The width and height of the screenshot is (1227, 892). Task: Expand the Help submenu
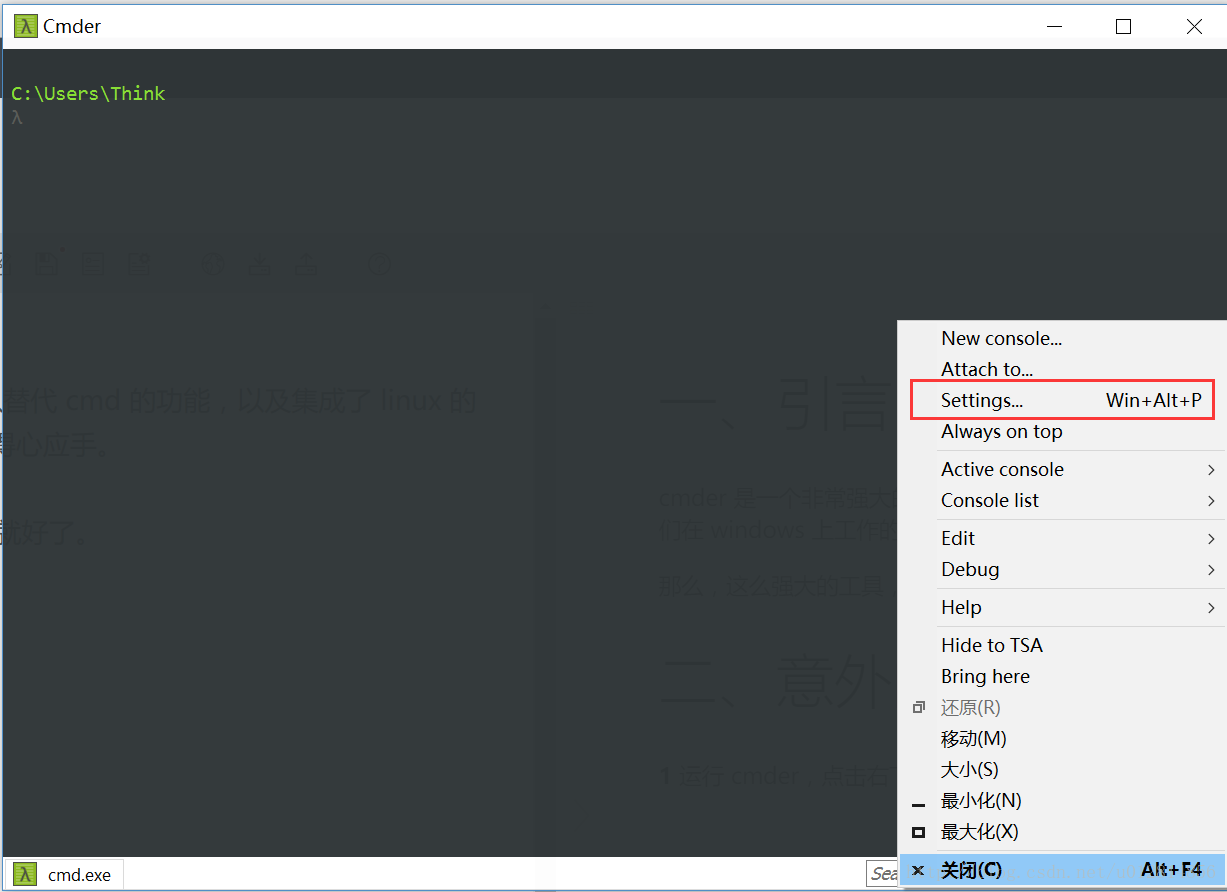pos(1062,607)
